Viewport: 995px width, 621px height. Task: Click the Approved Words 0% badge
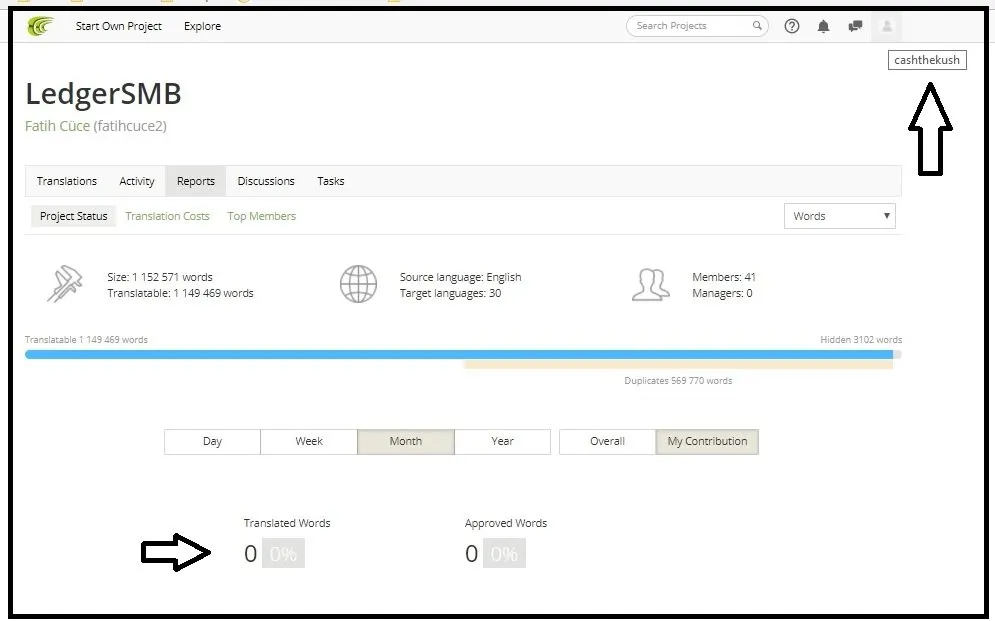click(x=504, y=553)
